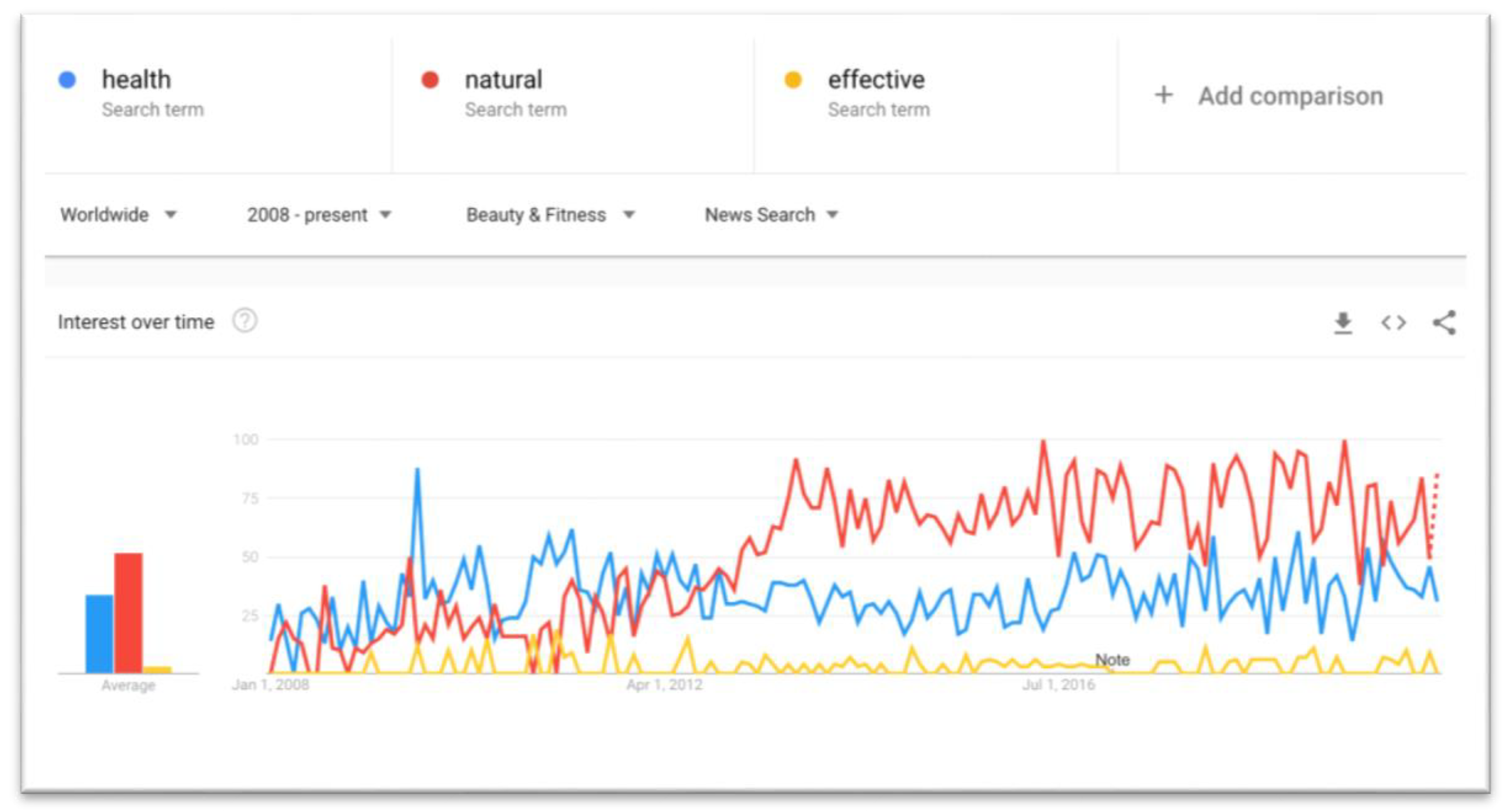1508x812 pixels.
Task: Click the yellow dot beside effective
Action: (x=793, y=80)
